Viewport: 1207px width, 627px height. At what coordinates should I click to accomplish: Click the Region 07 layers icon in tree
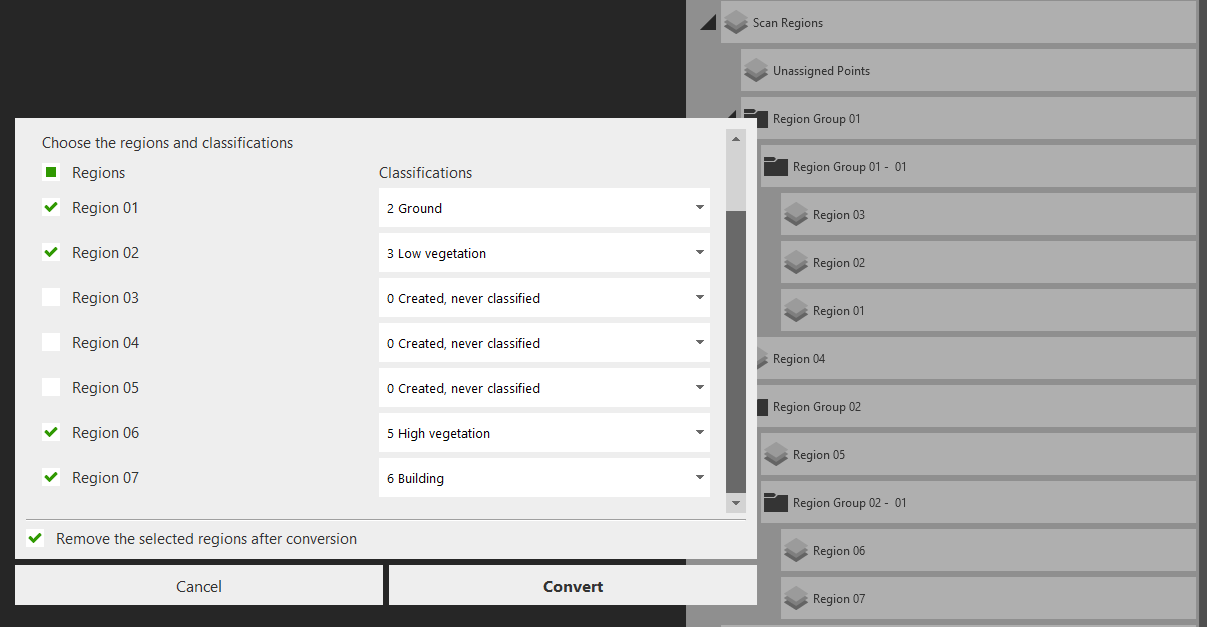tap(796, 598)
